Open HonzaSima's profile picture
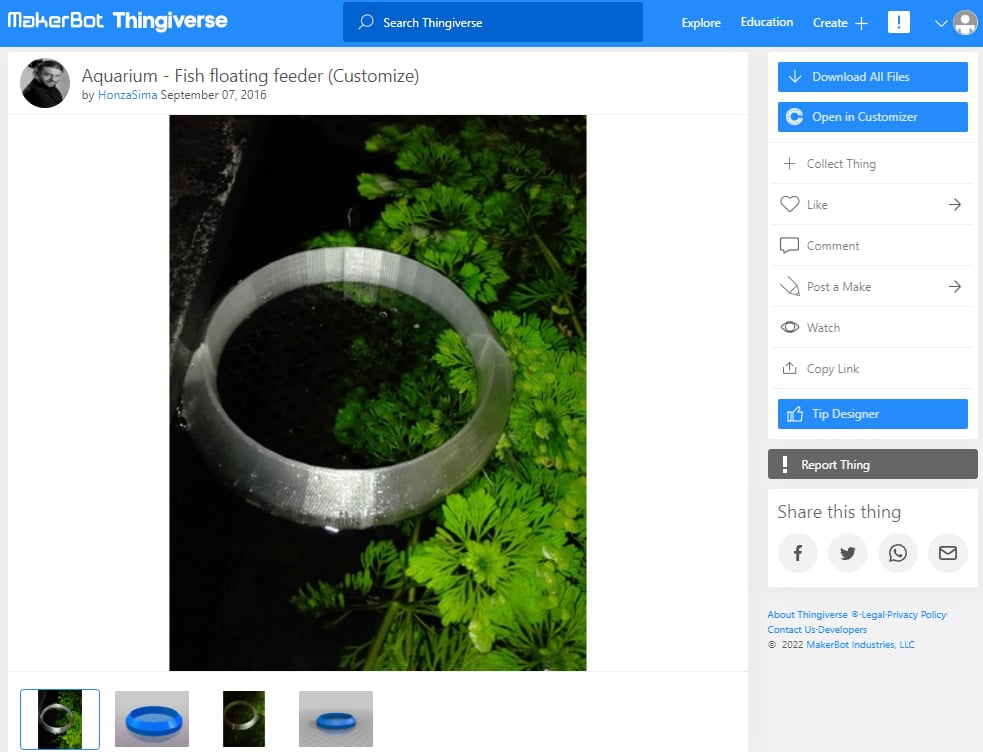Viewport: 983px width, 752px height. [45, 83]
